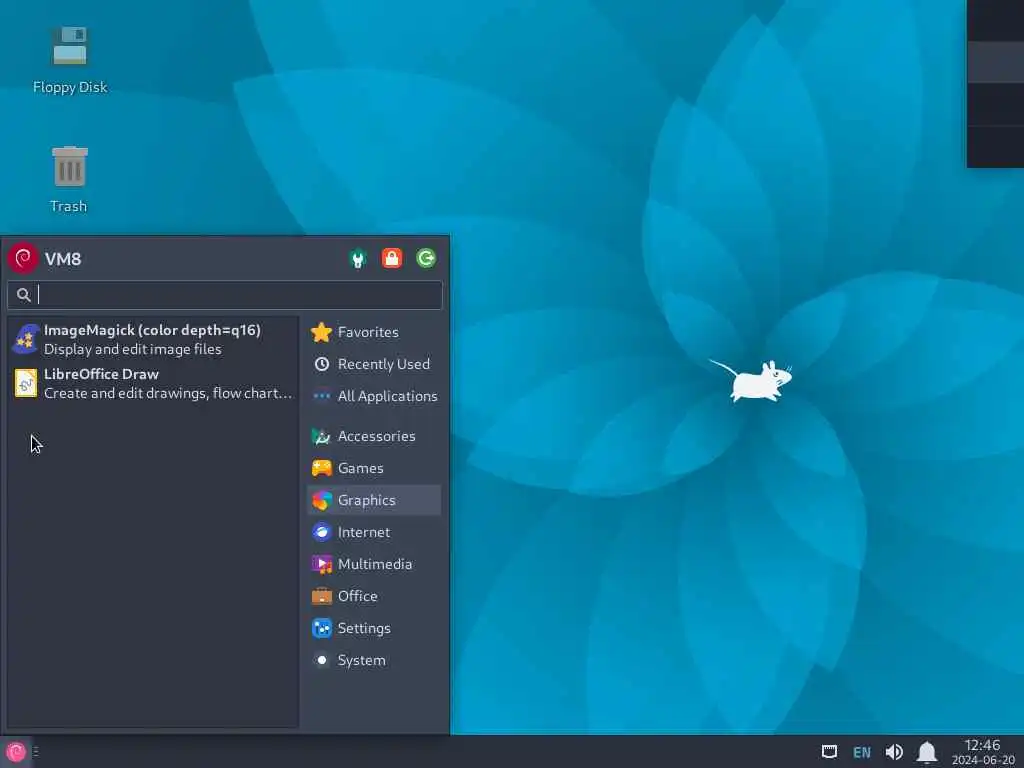Open the notifications bell icon
The width and height of the screenshot is (1024, 768).
point(927,752)
